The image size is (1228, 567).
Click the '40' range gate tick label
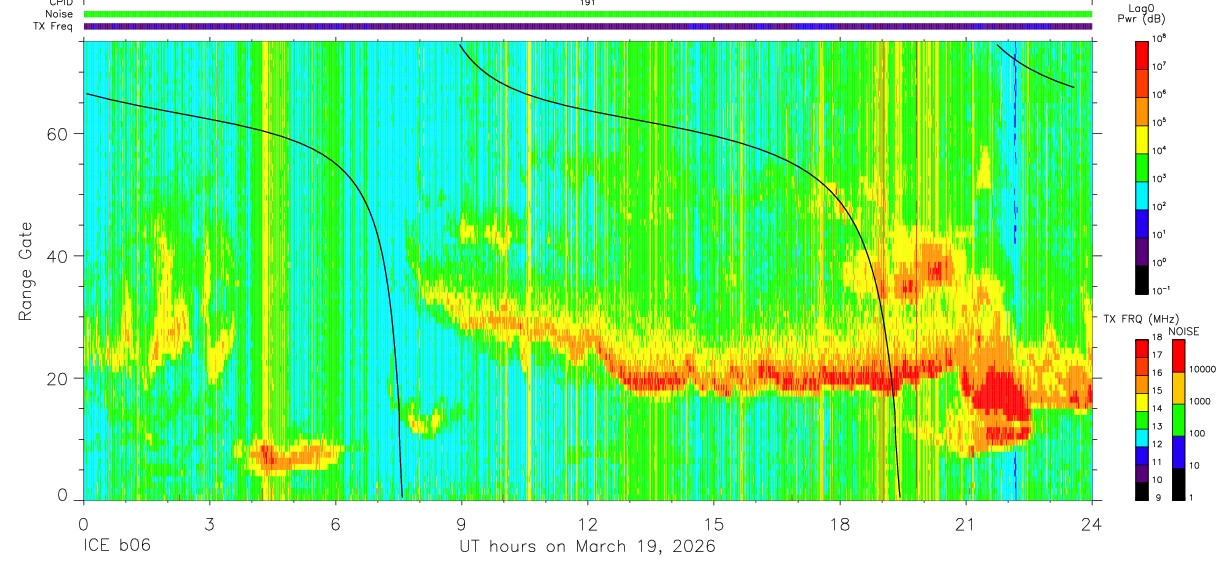(x=59, y=256)
